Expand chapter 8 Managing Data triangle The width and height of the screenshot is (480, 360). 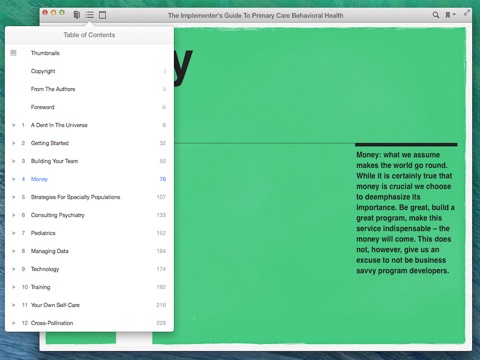coord(14,251)
